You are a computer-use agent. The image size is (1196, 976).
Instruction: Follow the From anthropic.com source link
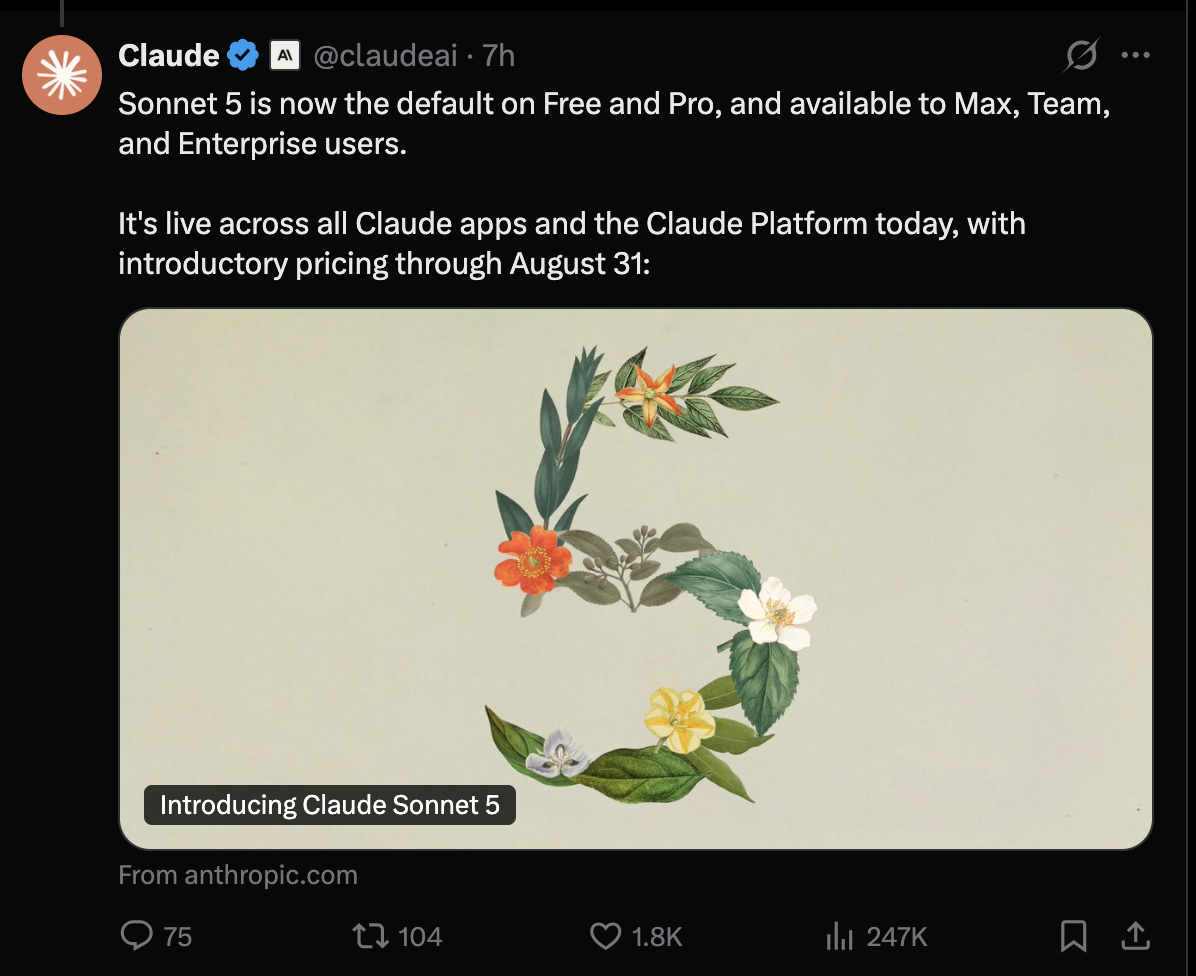(x=238, y=875)
